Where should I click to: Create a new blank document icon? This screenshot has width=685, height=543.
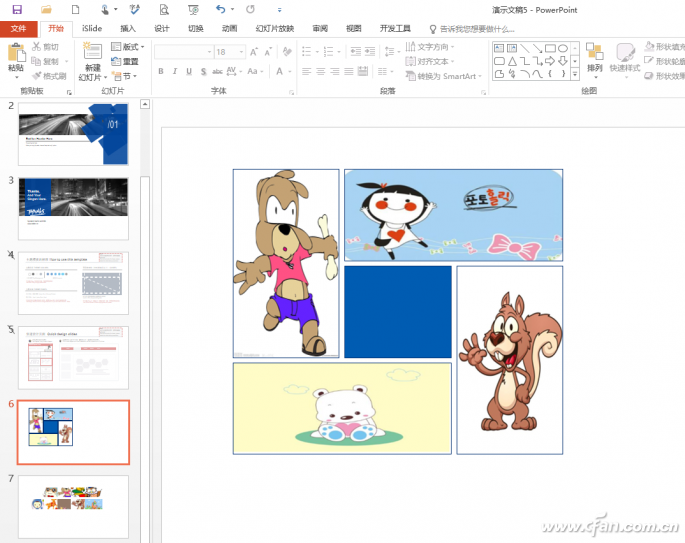pos(75,9)
